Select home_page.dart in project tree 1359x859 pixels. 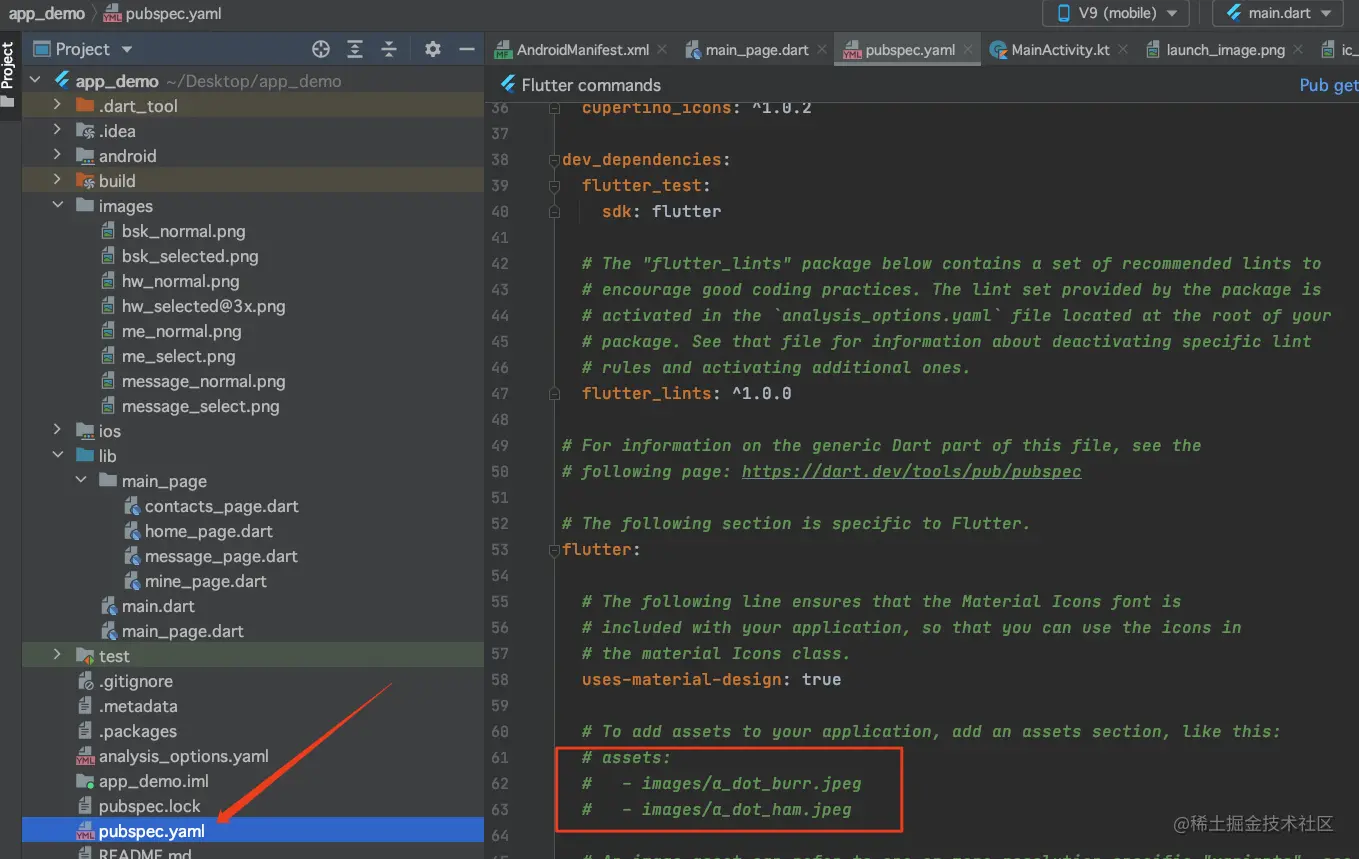(208, 531)
